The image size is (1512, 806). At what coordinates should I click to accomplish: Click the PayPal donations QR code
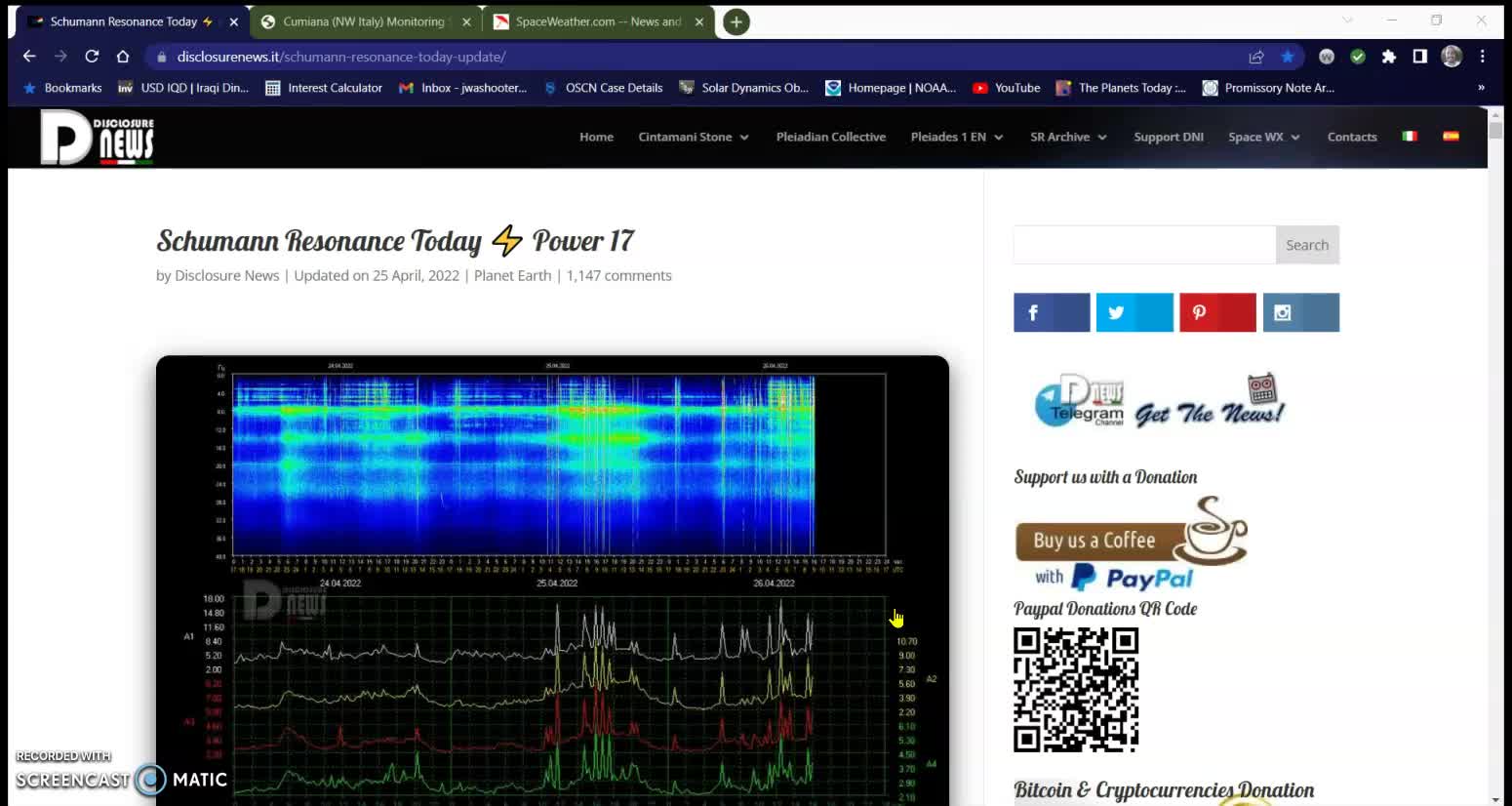point(1076,690)
